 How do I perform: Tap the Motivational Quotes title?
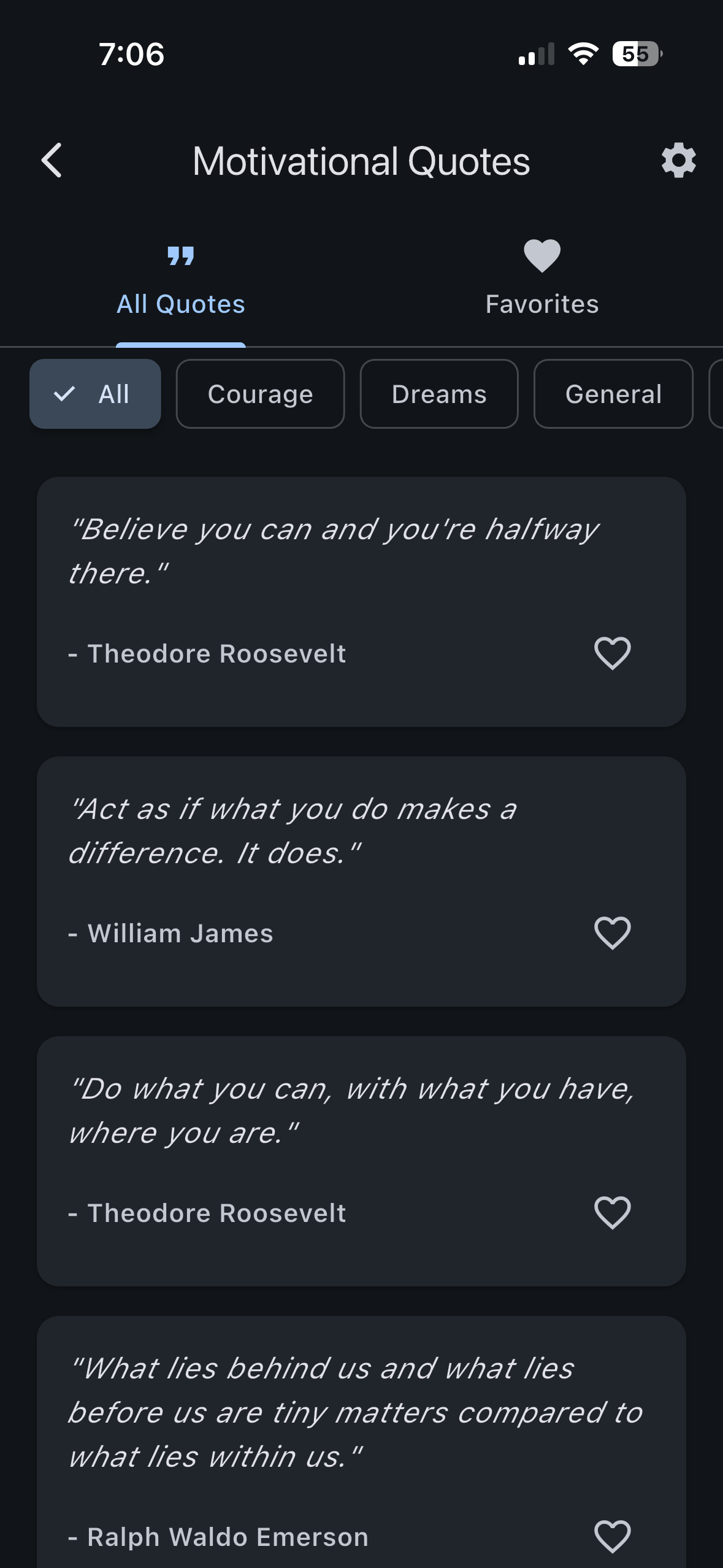tap(361, 161)
